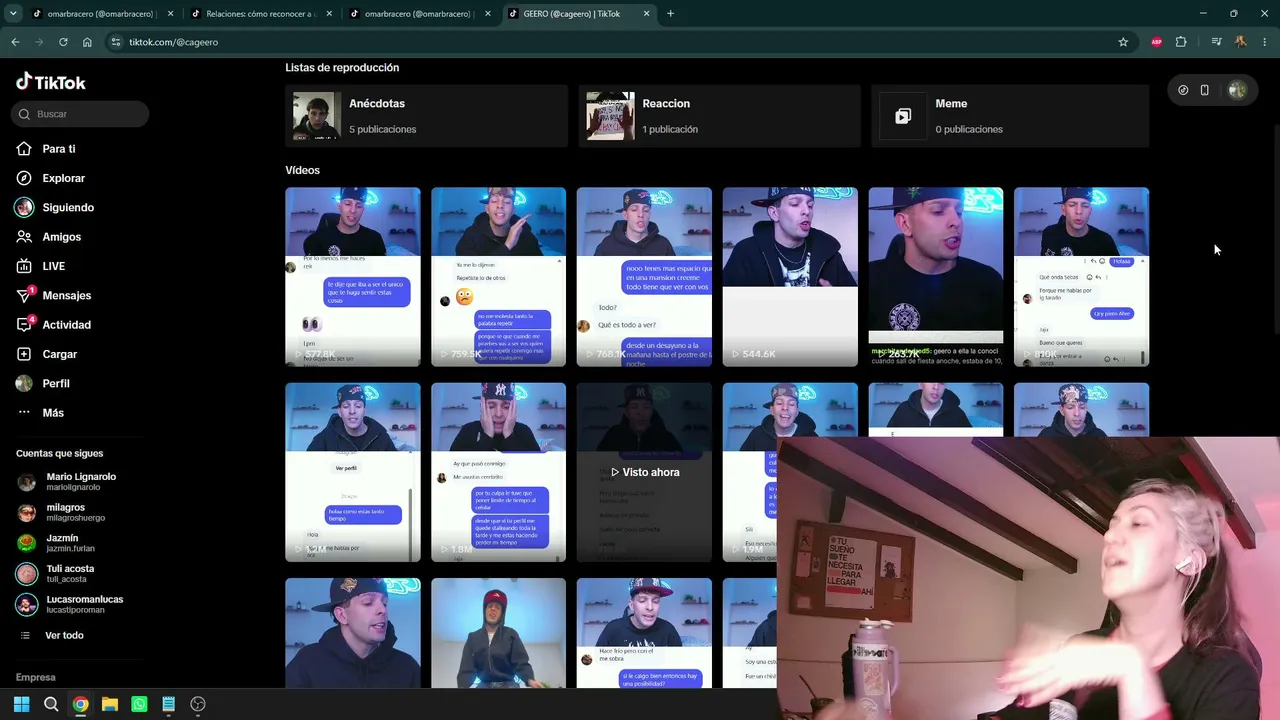1280x720 pixels.
Task: Open File Explorer from the taskbar
Action: pos(110,704)
